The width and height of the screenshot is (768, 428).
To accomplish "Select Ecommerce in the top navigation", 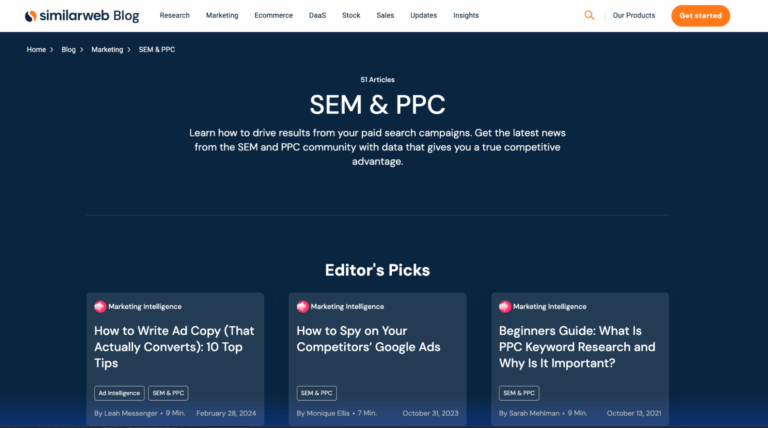I will tap(273, 16).
